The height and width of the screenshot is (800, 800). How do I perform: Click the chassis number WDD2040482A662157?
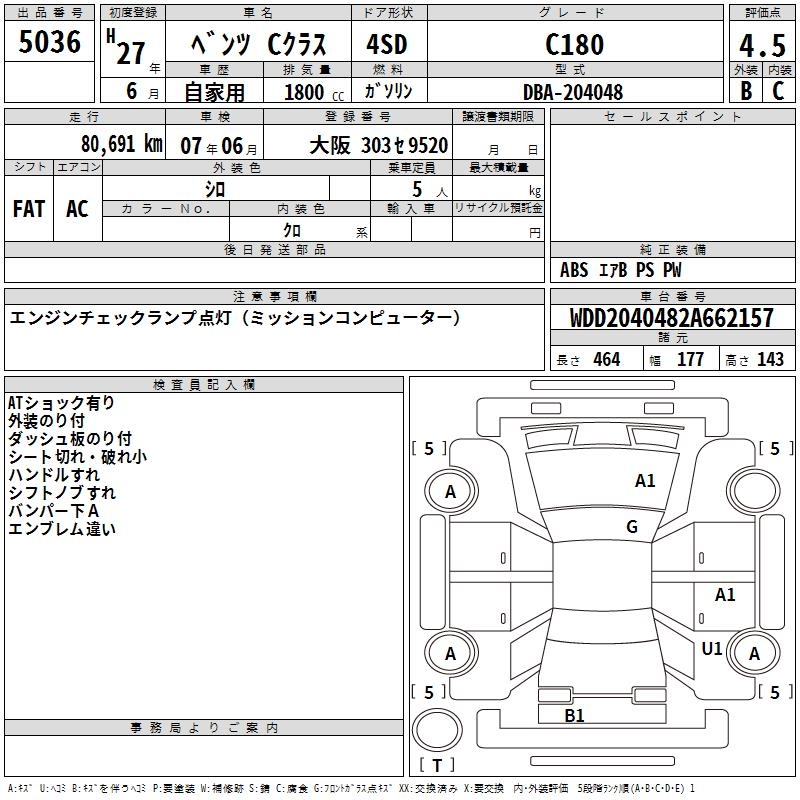coord(671,318)
